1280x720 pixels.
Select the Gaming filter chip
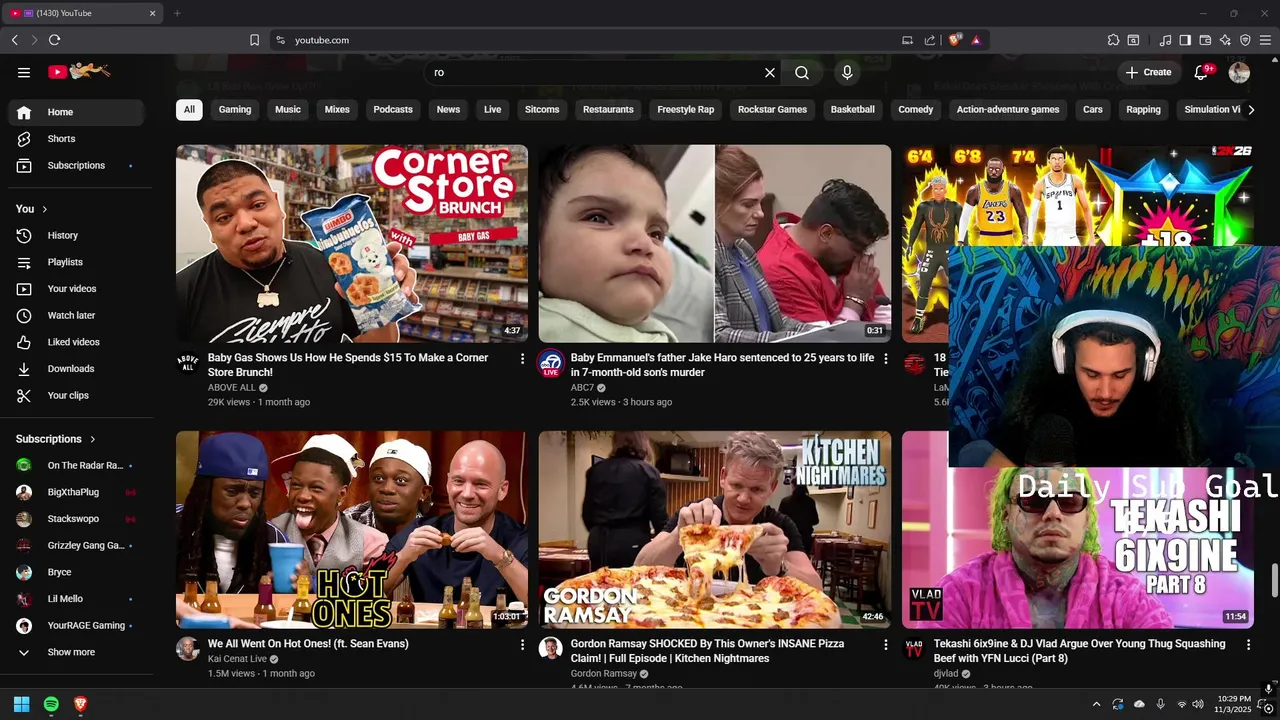235,110
